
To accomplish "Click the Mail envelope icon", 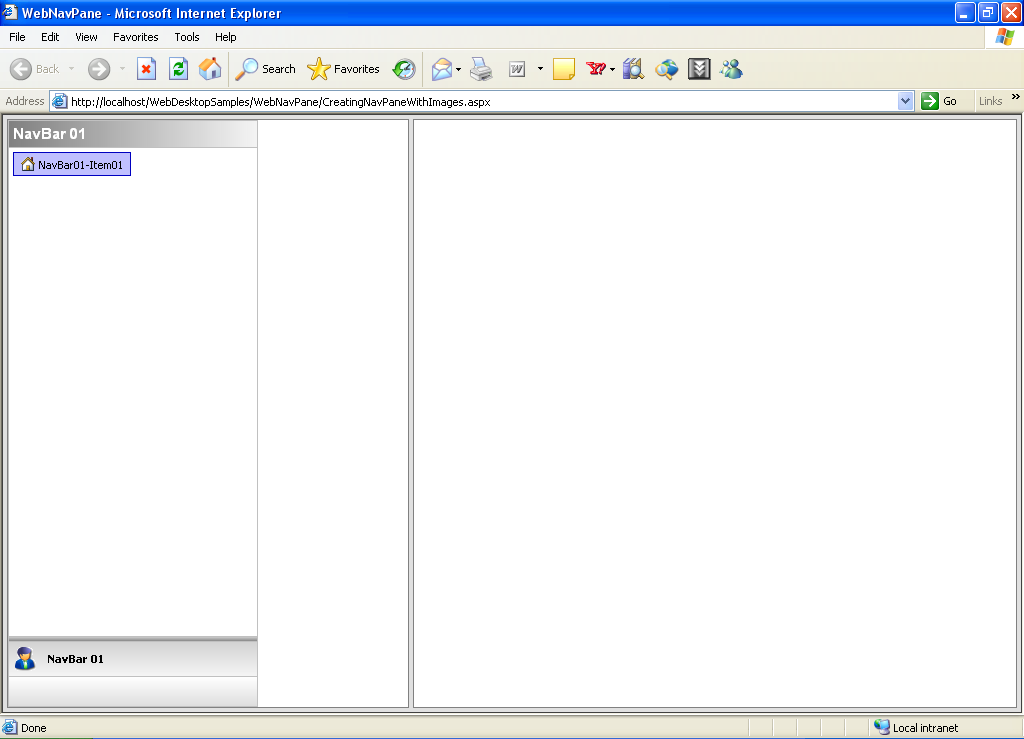I will [x=441, y=69].
